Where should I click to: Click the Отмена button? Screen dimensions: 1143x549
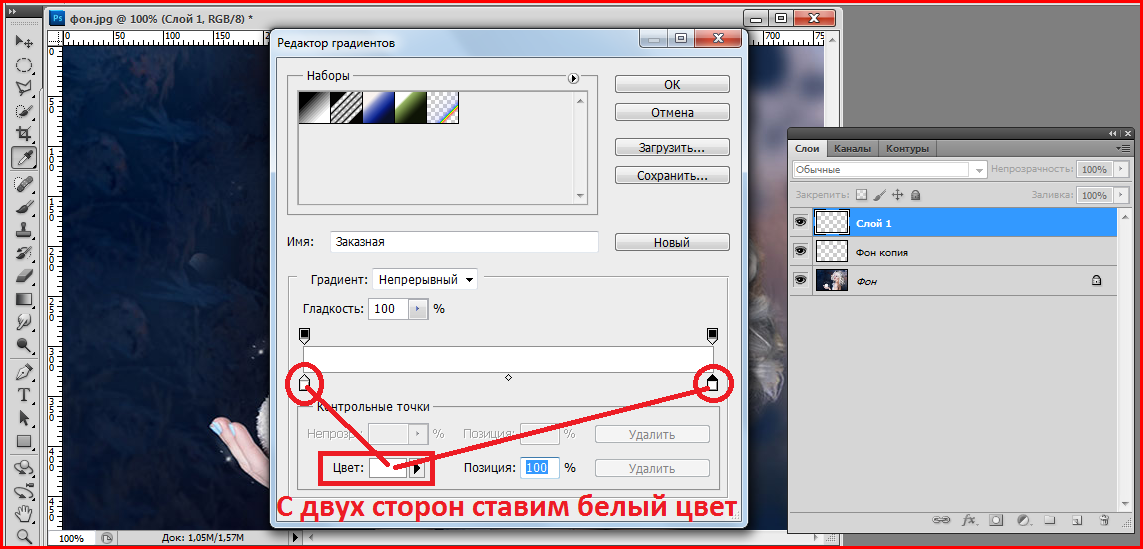pos(672,112)
